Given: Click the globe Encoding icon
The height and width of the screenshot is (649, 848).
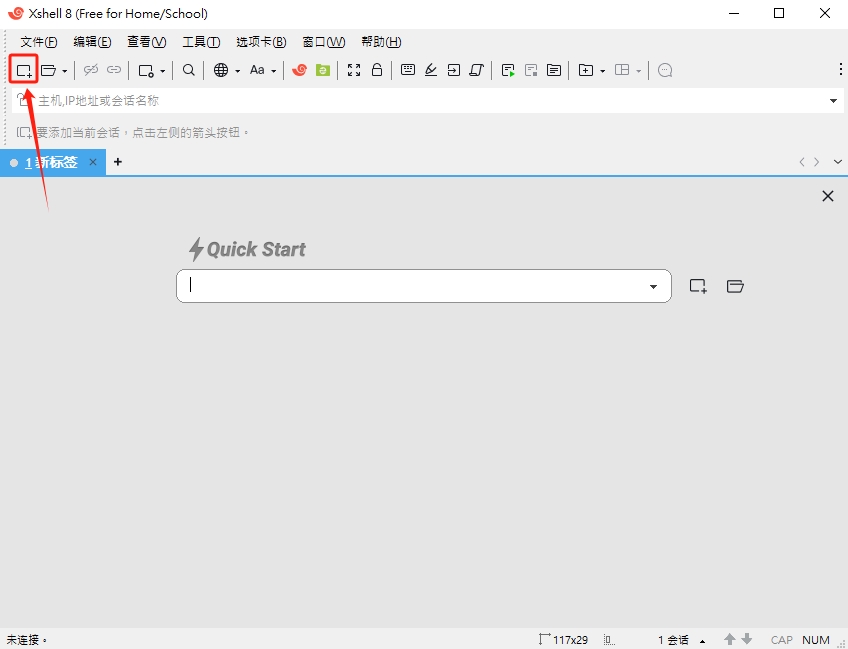Looking at the screenshot, I should click(x=221, y=70).
